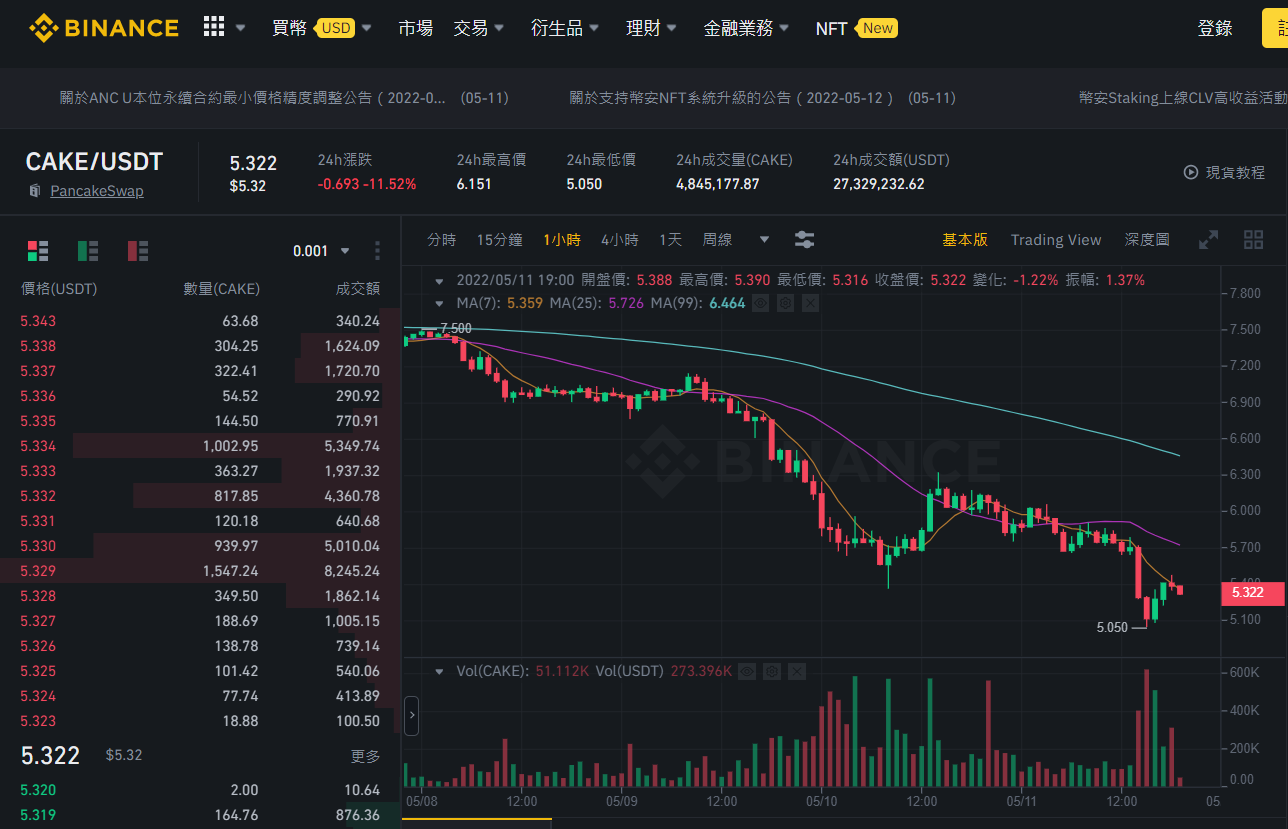The width and height of the screenshot is (1288, 829).
Task: Open the ANC U本位永續合約 announcement
Action: [285, 98]
